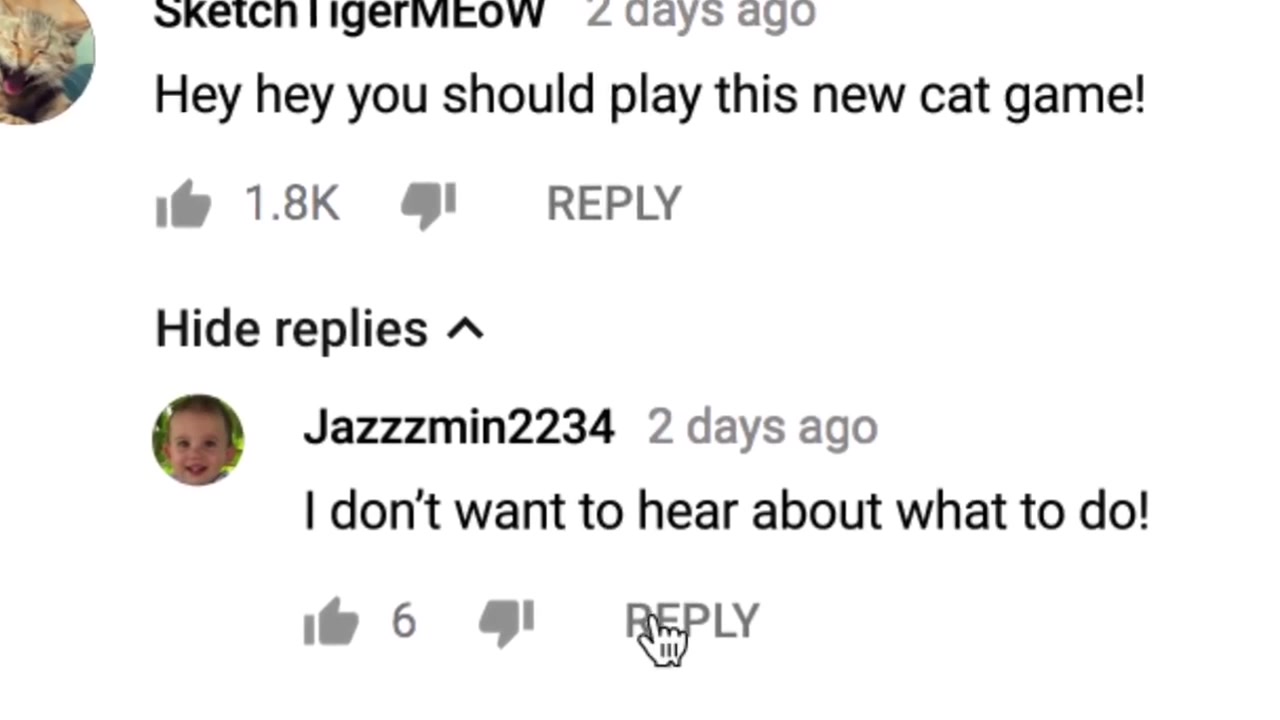Reply to SketchTigerMEoW's comment
The height and width of the screenshot is (720, 1280).
613,204
